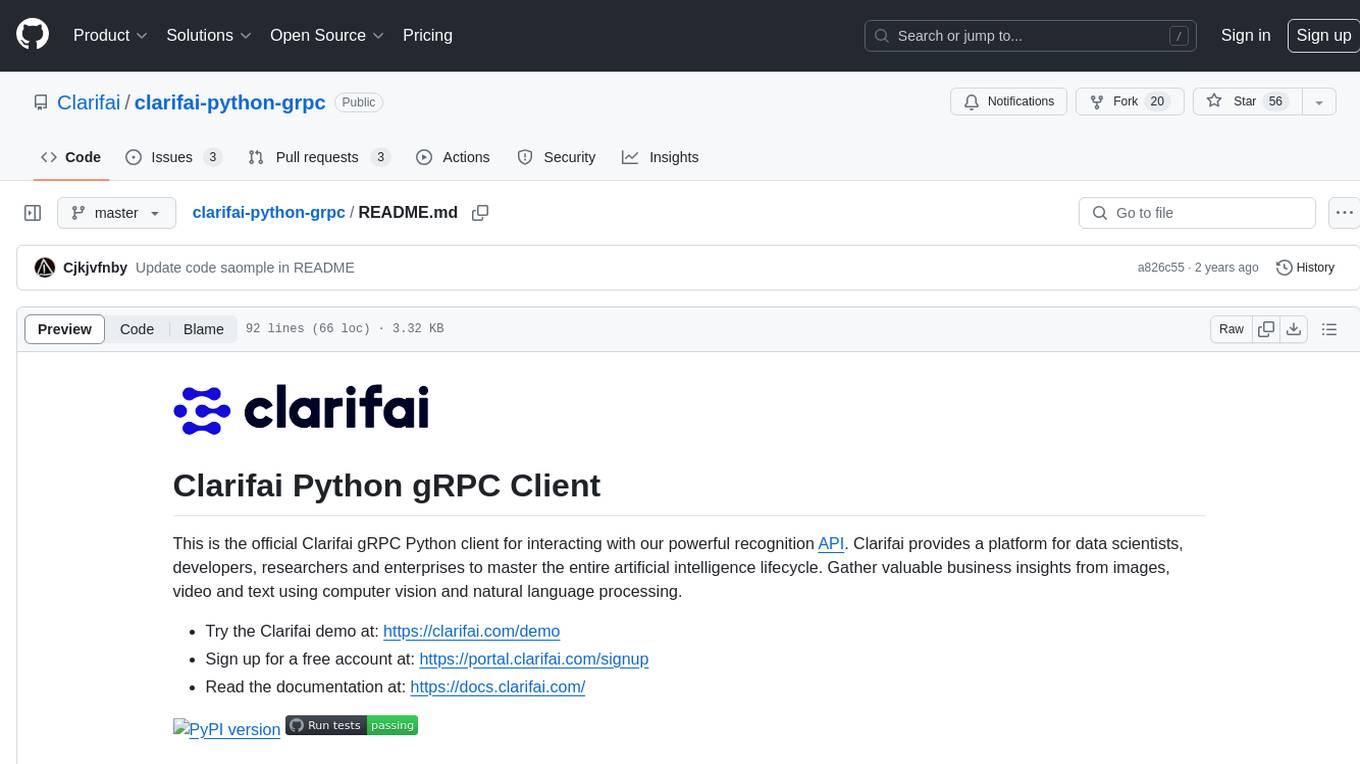Toggle the file tree side panel
The width and height of the screenshot is (1360, 764).
pyautogui.click(x=32, y=213)
